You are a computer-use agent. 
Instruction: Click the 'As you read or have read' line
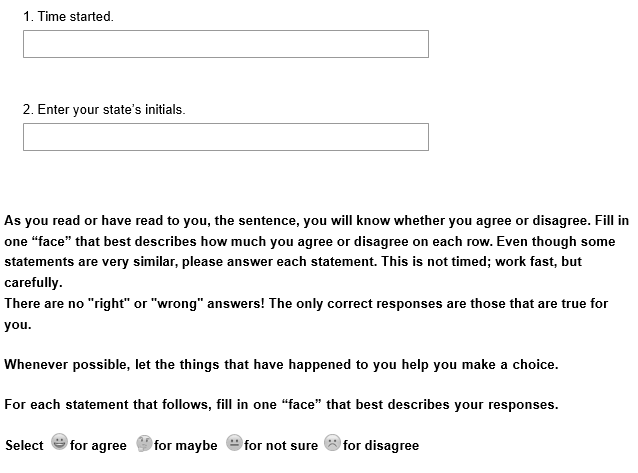coord(316,221)
